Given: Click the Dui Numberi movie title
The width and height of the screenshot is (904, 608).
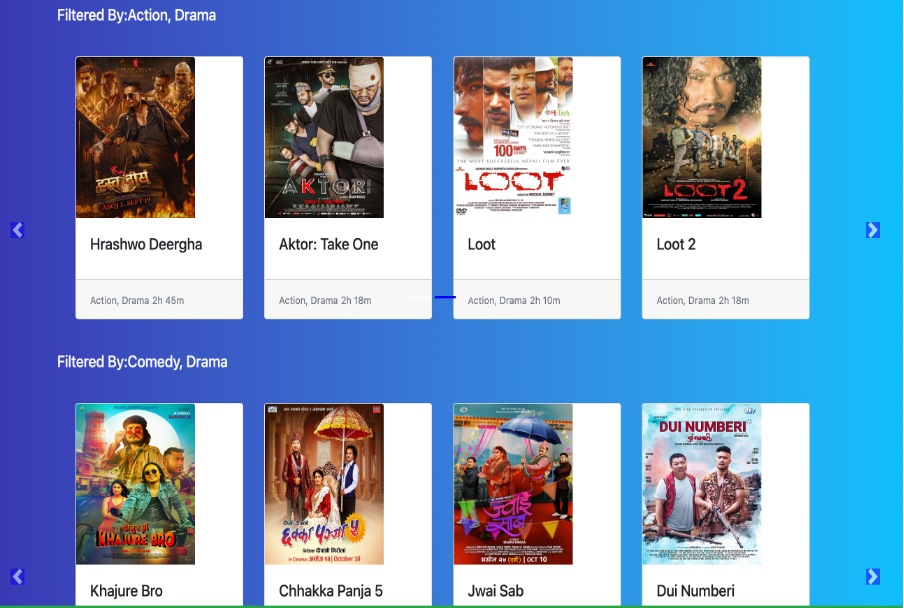Looking at the screenshot, I should [695, 591].
